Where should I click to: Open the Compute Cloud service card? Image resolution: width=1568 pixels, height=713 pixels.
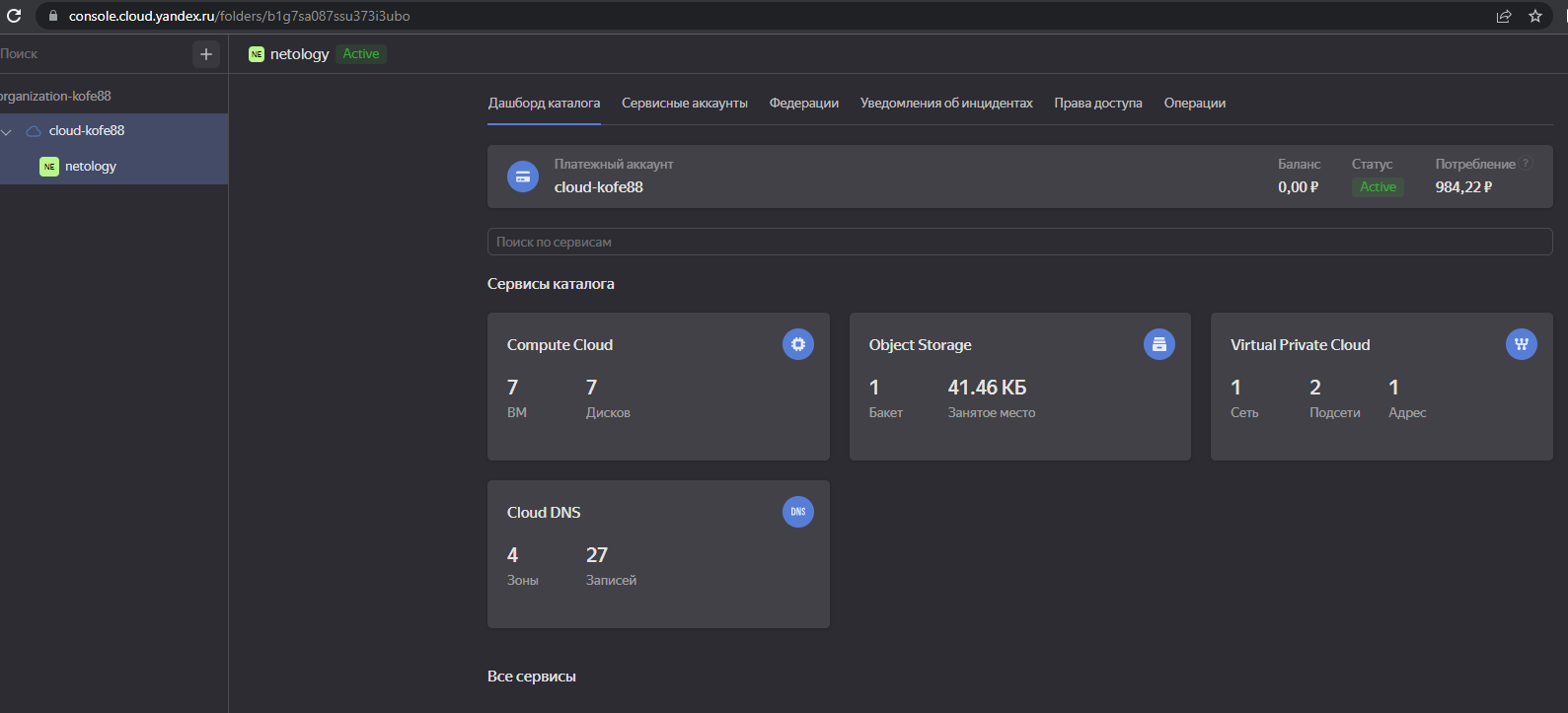click(658, 387)
